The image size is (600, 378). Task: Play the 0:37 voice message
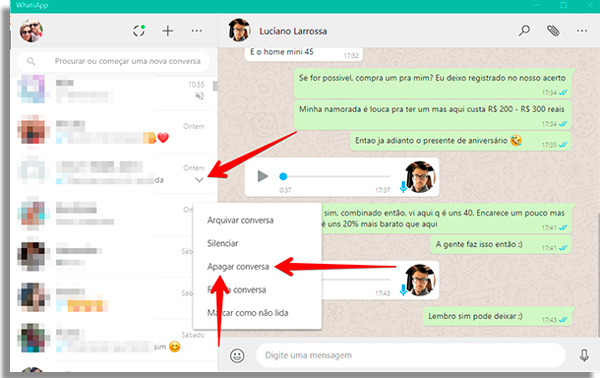262,176
